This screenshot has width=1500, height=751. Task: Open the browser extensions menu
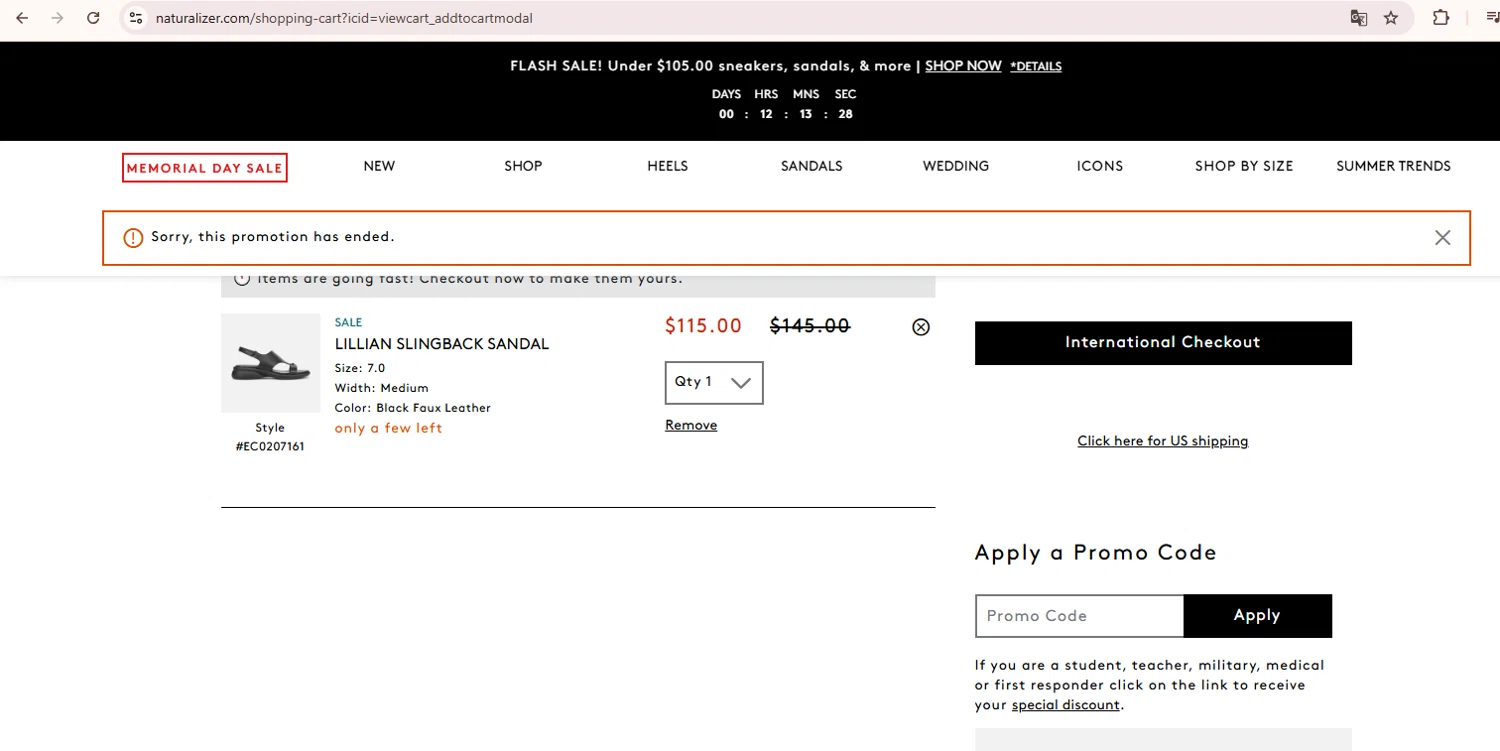(1441, 18)
